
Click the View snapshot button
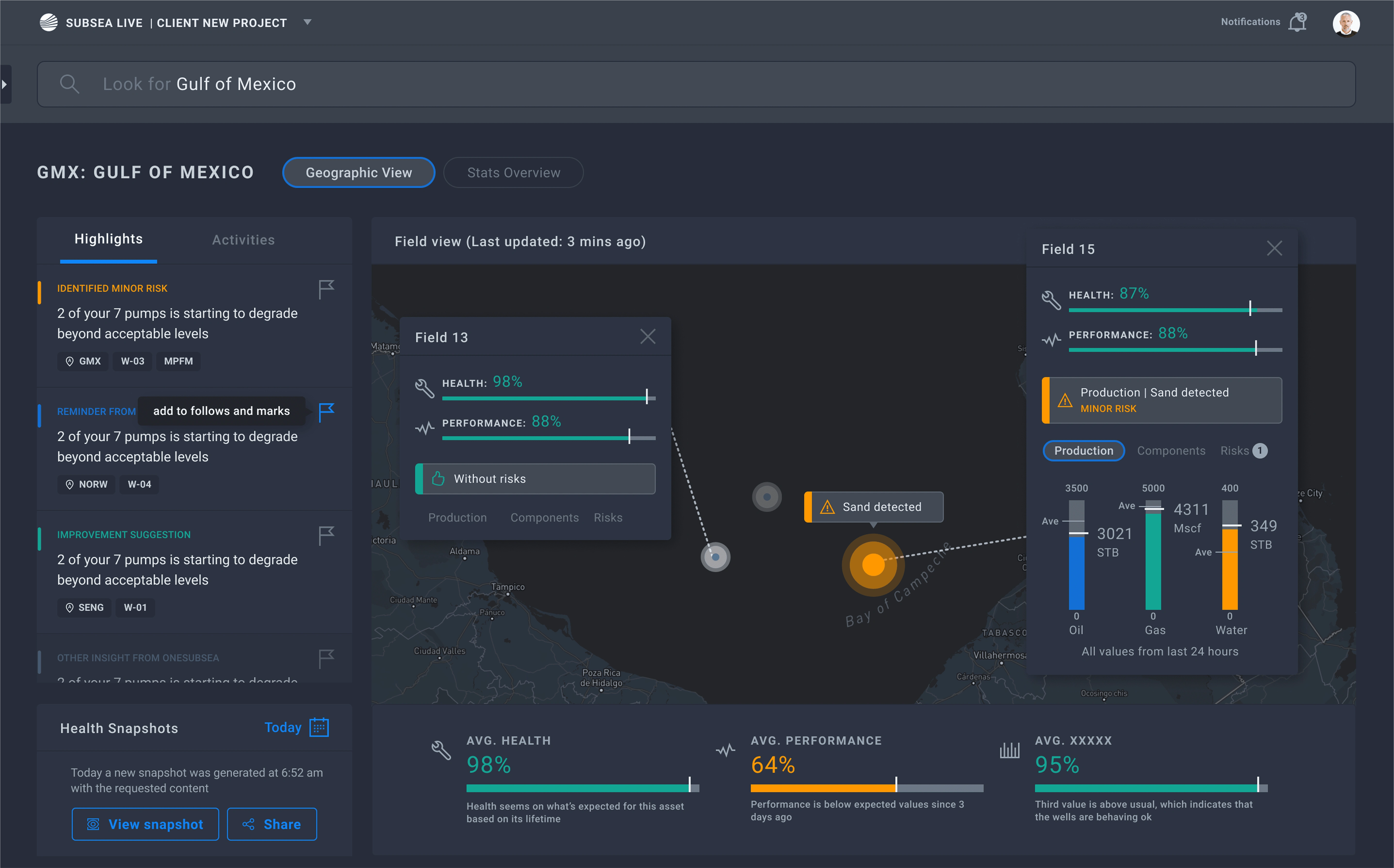tap(145, 824)
